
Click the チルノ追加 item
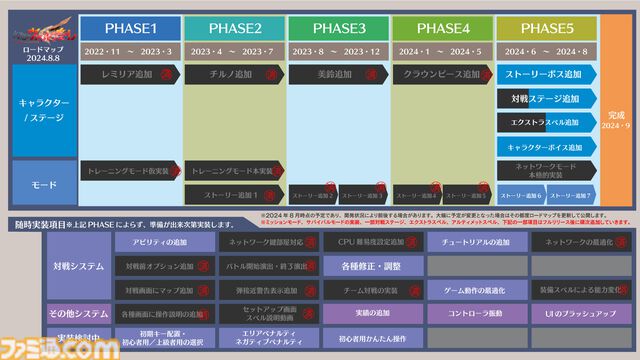point(235,74)
